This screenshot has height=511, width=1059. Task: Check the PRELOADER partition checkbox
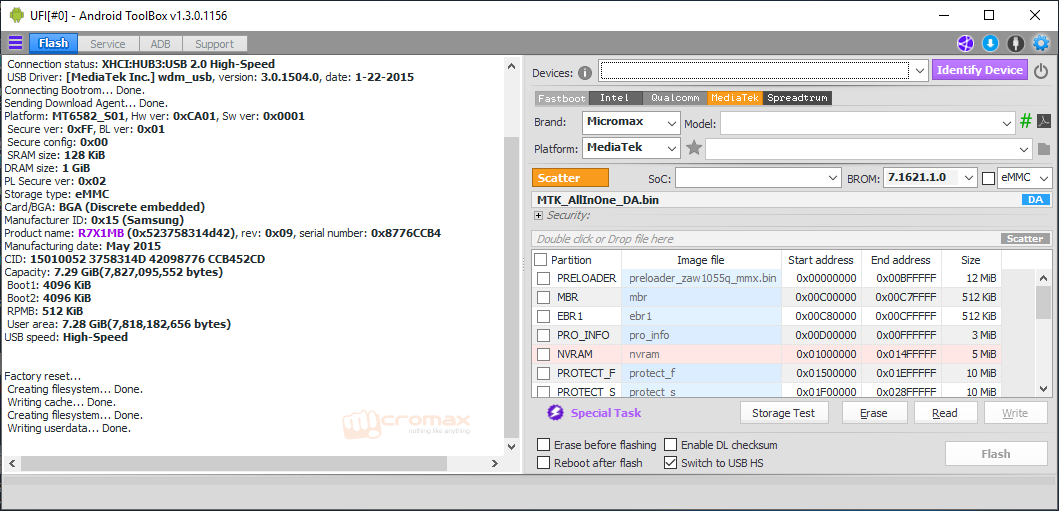[x=544, y=278]
